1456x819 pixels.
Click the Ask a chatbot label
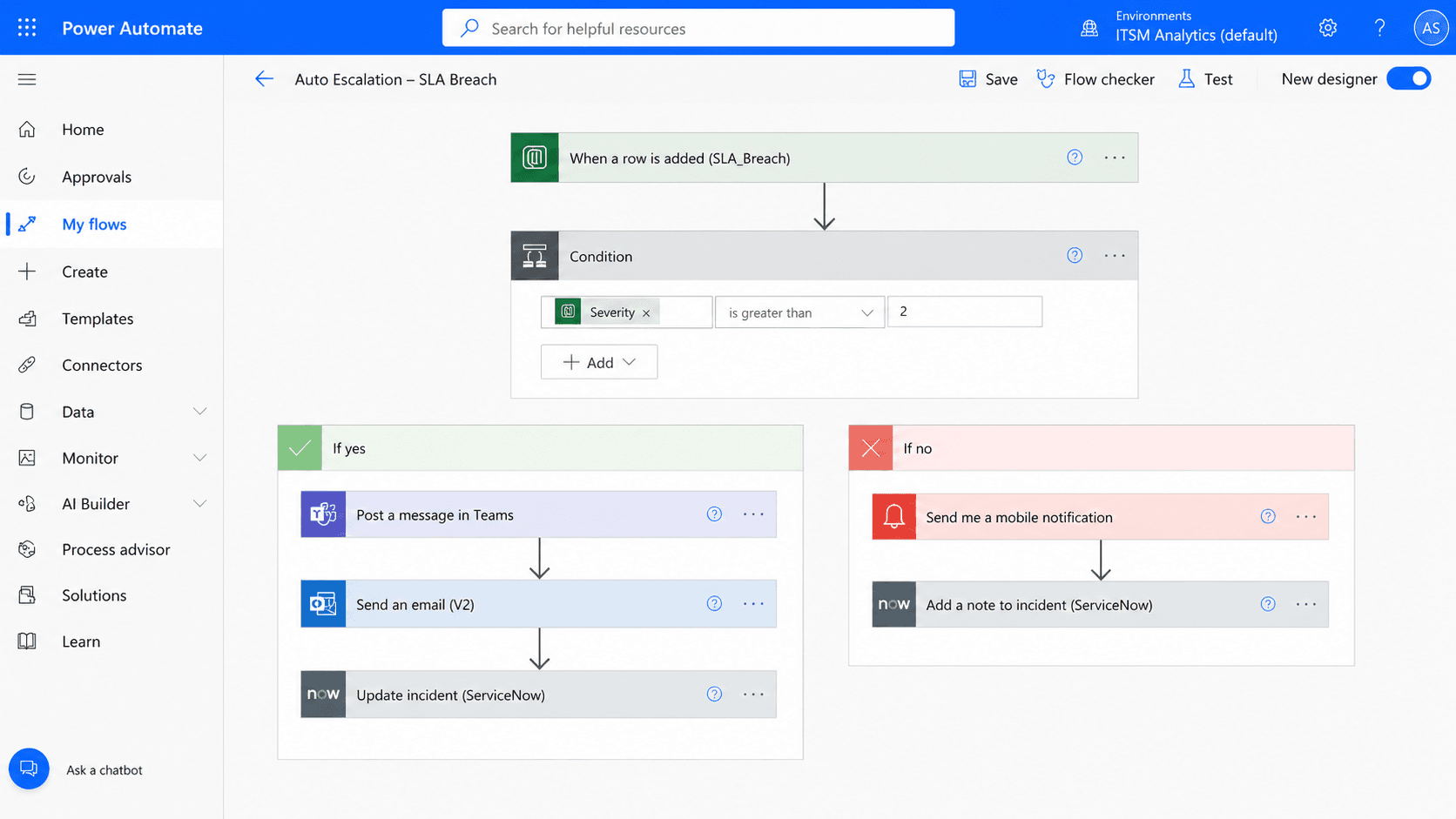[x=104, y=770]
